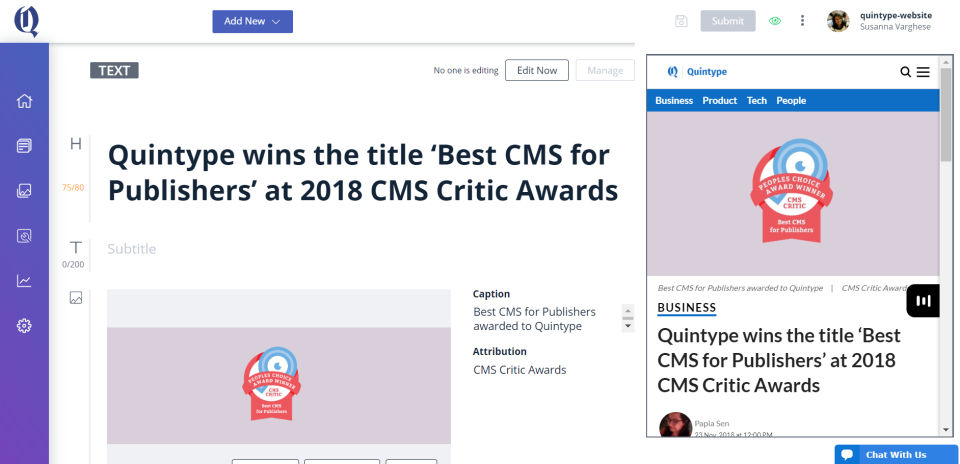
Task: Click the Quintype logo in preview
Action: [697, 72]
